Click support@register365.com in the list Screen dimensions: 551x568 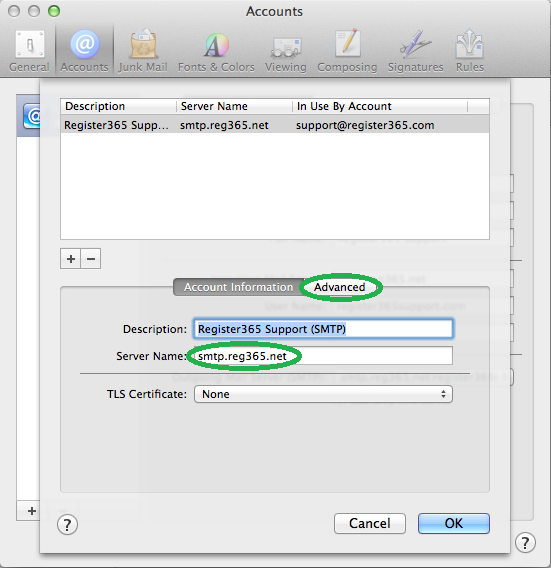tap(365, 125)
